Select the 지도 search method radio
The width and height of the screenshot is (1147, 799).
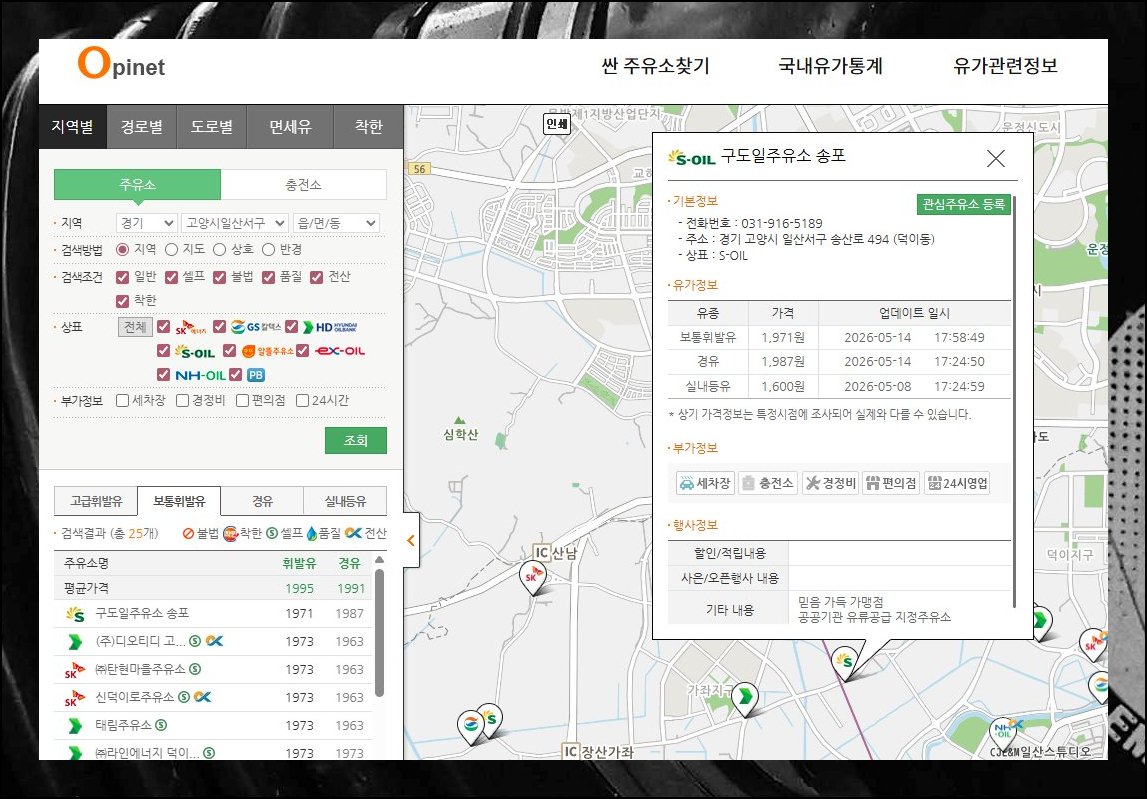tap(171, 250)
